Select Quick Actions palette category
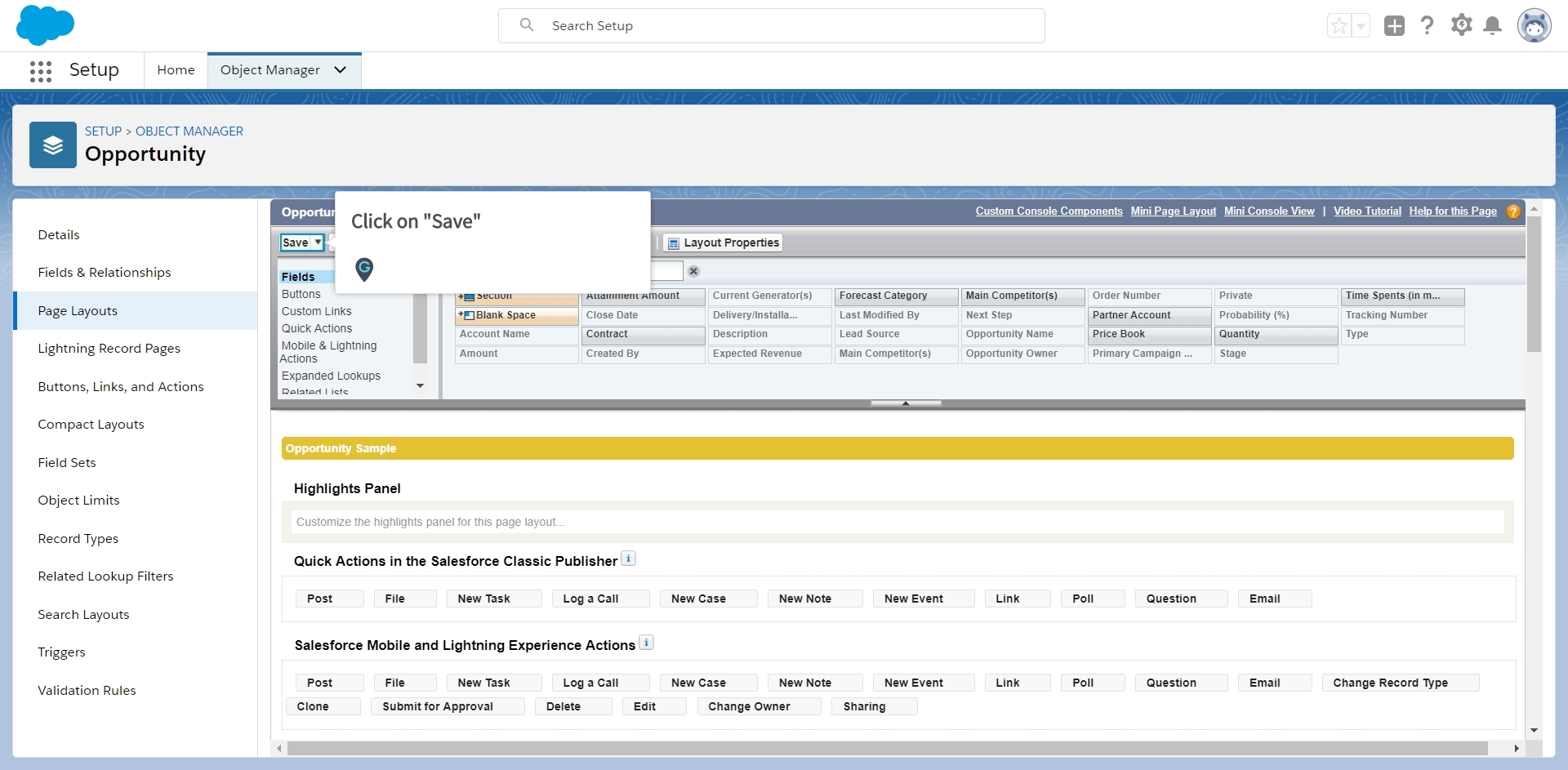 [x=317, y=329]
